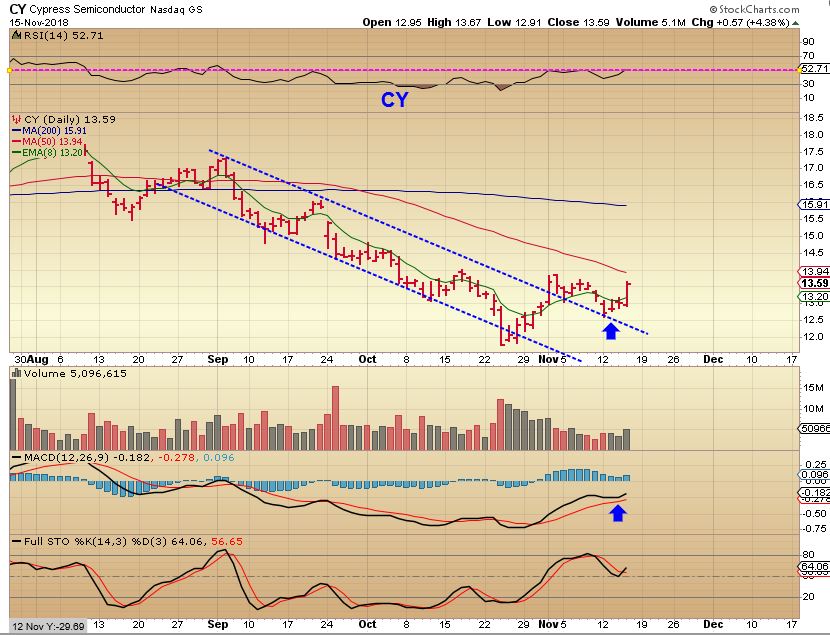Click the volume value tag on right axis
Viewport: 830px width, 635px height.
click(x=814, y=428)
